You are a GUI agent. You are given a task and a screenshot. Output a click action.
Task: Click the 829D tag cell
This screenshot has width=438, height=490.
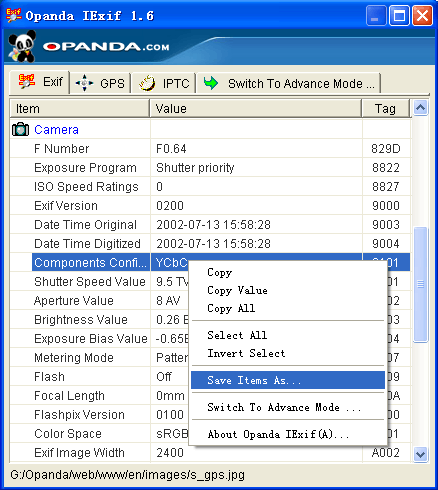click(386, 149)
